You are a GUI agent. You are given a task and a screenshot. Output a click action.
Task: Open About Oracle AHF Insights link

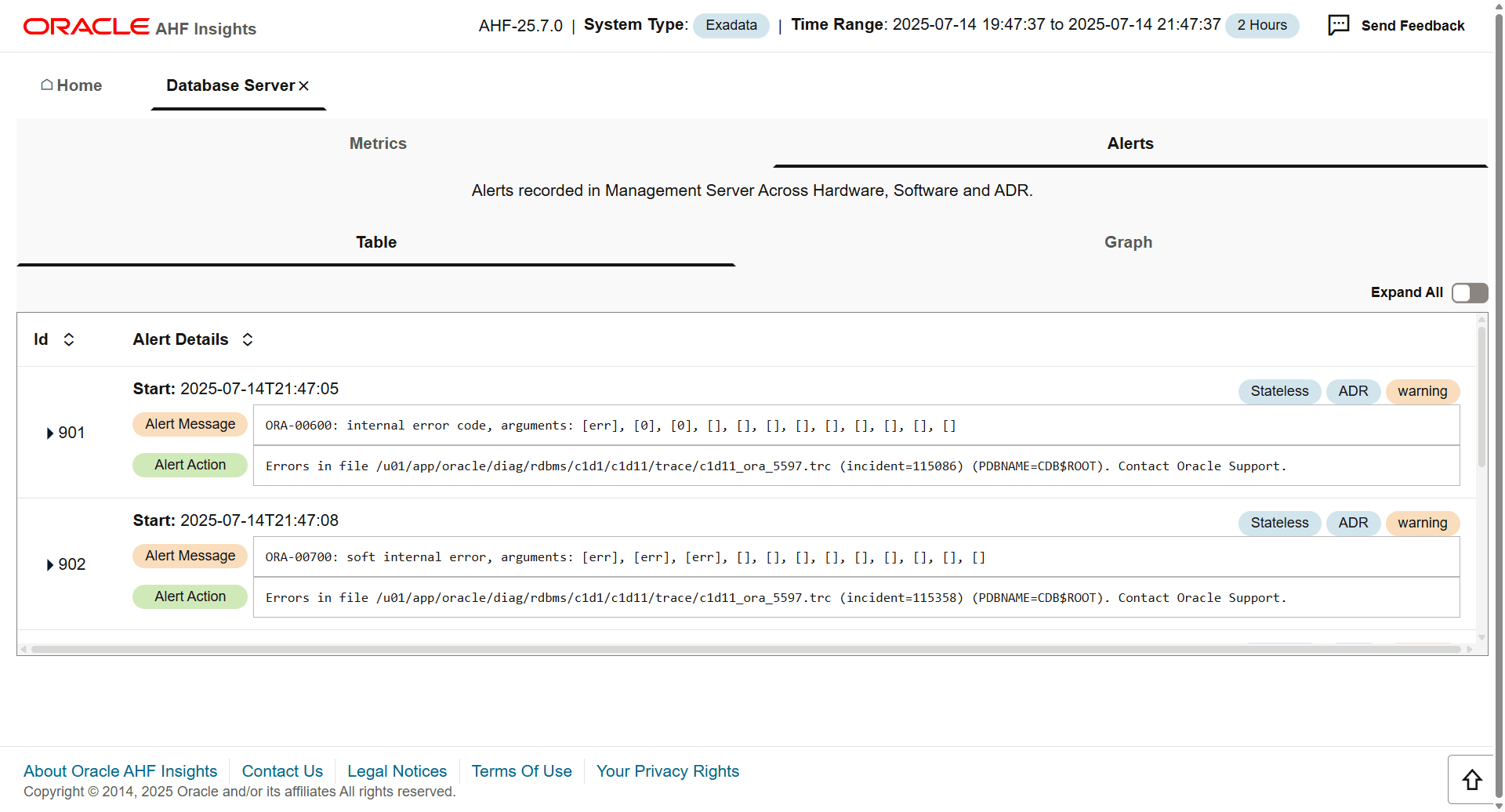click(x=120, y=771)
